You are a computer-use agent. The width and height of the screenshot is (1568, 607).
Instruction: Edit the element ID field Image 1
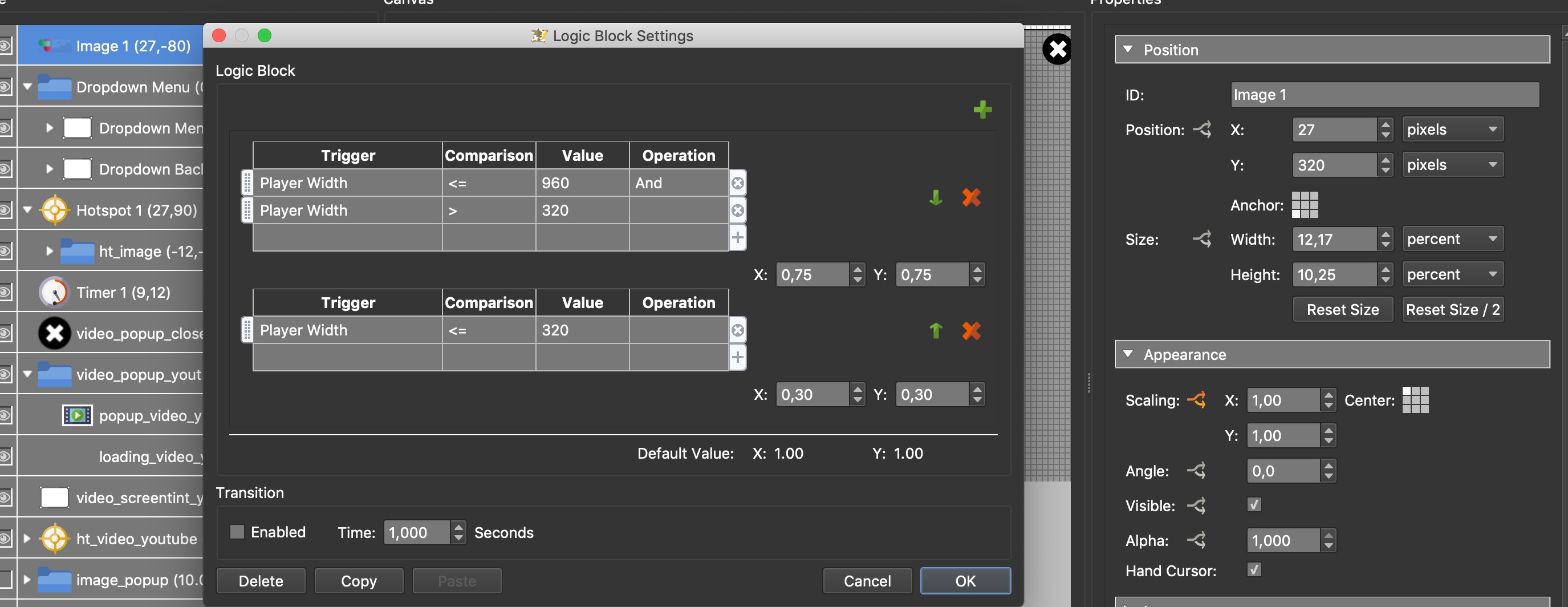coord(1384,94)
